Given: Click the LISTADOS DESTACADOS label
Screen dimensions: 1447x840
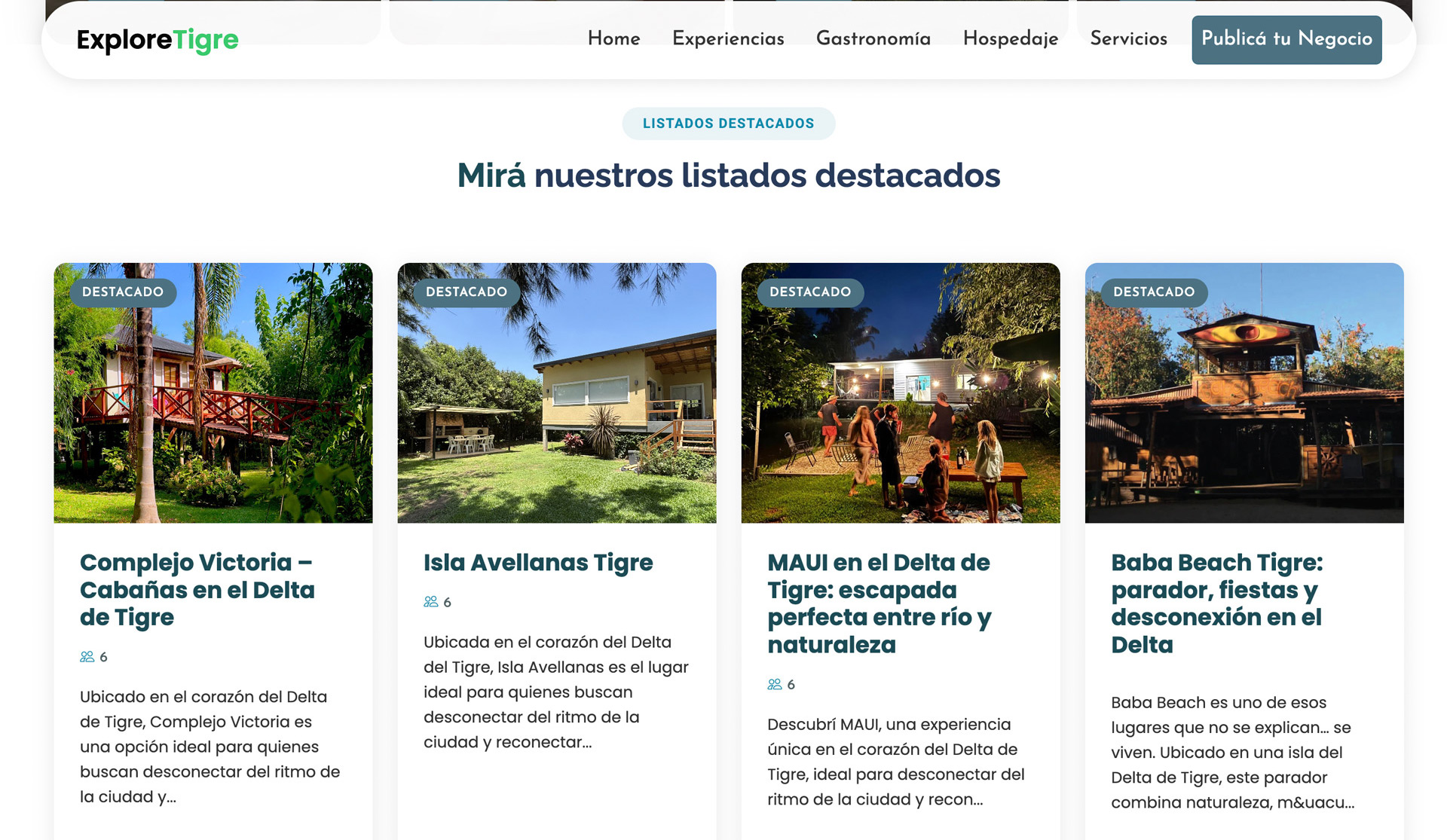Looking at the screenshot, I should [x=728, y=123].
